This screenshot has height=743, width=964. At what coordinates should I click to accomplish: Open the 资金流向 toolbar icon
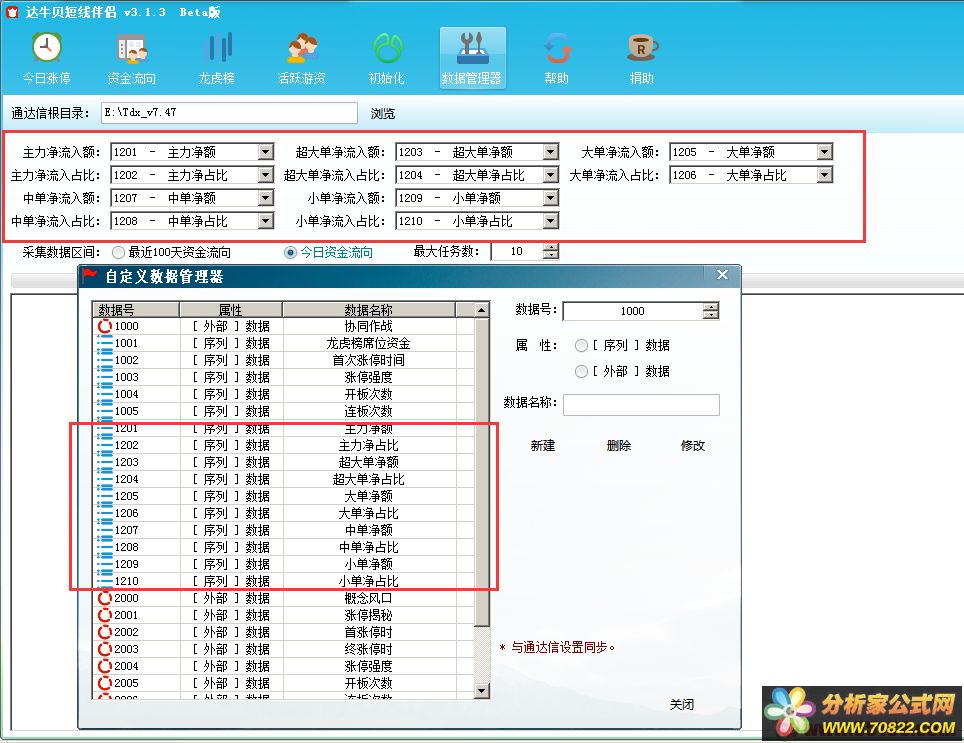[x=132, y=58]
